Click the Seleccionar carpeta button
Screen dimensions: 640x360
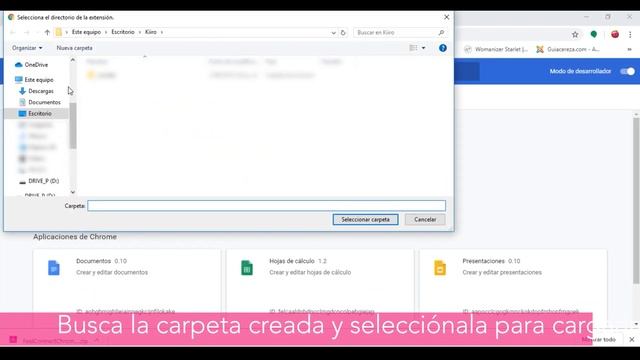365,220
